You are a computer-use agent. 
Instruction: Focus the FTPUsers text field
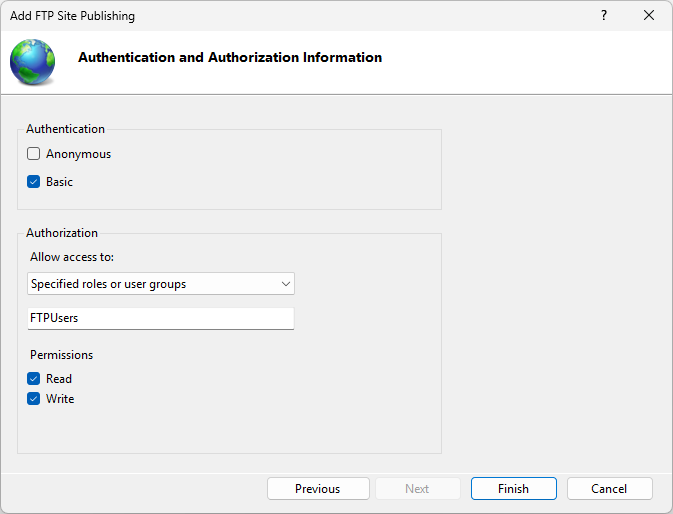point(161,318)
